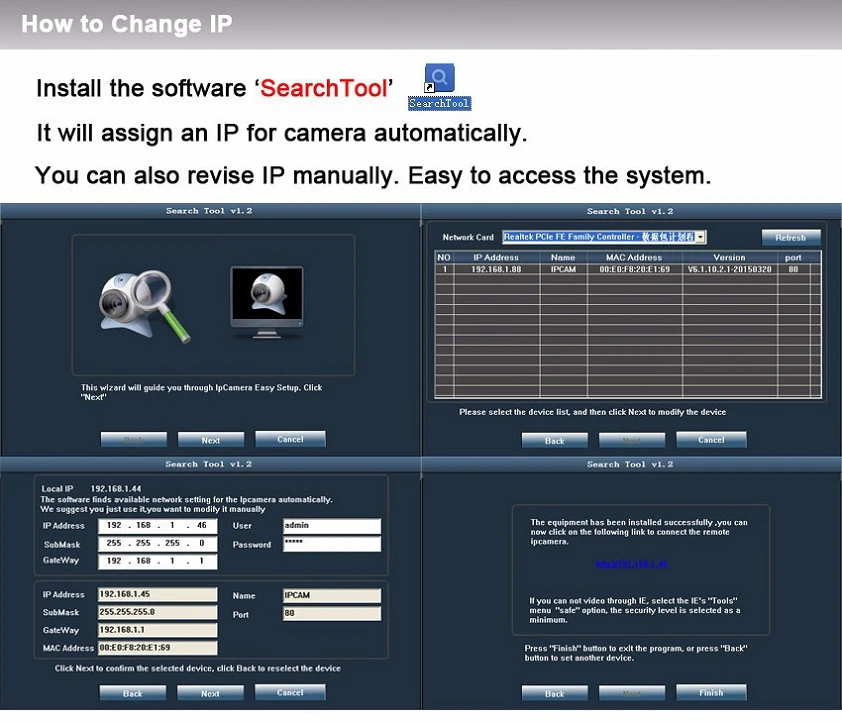The width and height of the screenshot is (842, 723).
Task: Click Cancel in the wizard welcome panel
Action: (290, 439)
